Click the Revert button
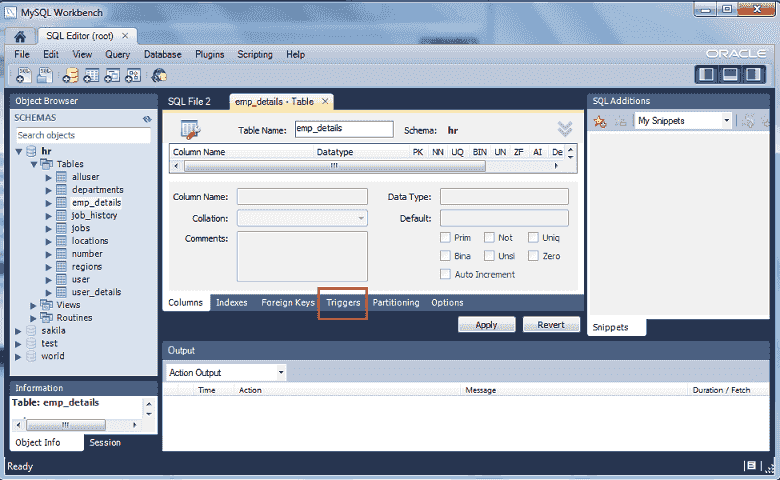Screen dimensions: 780x480 (x=551, y=325)
